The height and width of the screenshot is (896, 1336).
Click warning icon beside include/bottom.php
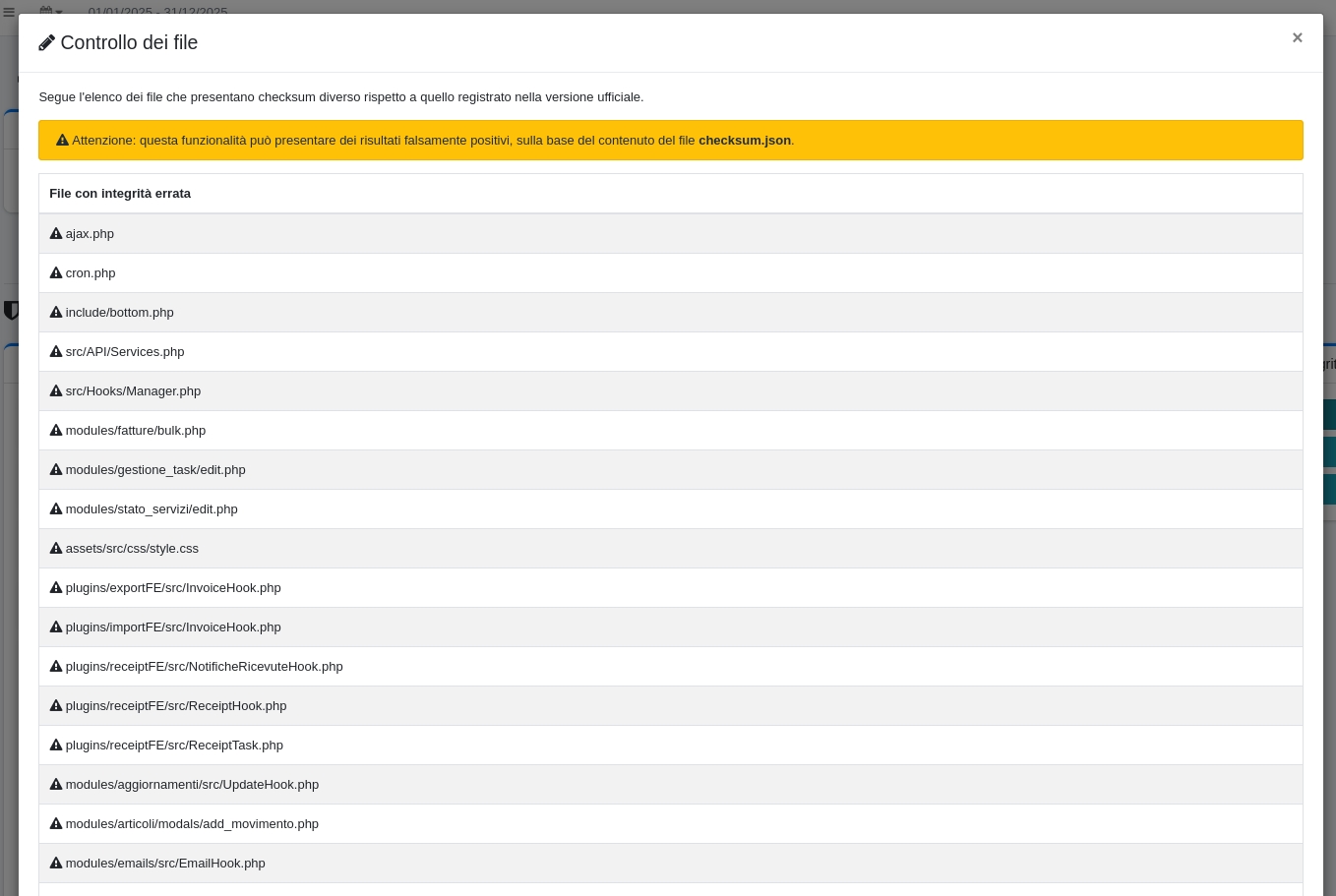pos(56,313)
